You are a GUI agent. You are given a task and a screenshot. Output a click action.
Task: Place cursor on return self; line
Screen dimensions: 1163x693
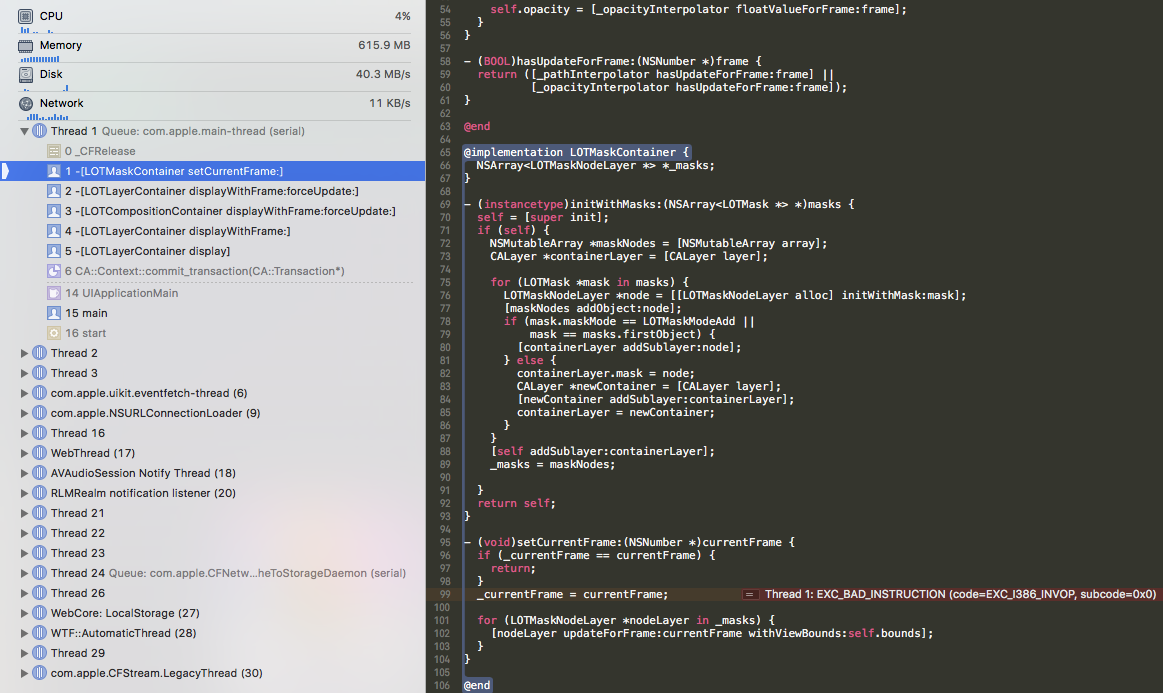pos(516,503)
